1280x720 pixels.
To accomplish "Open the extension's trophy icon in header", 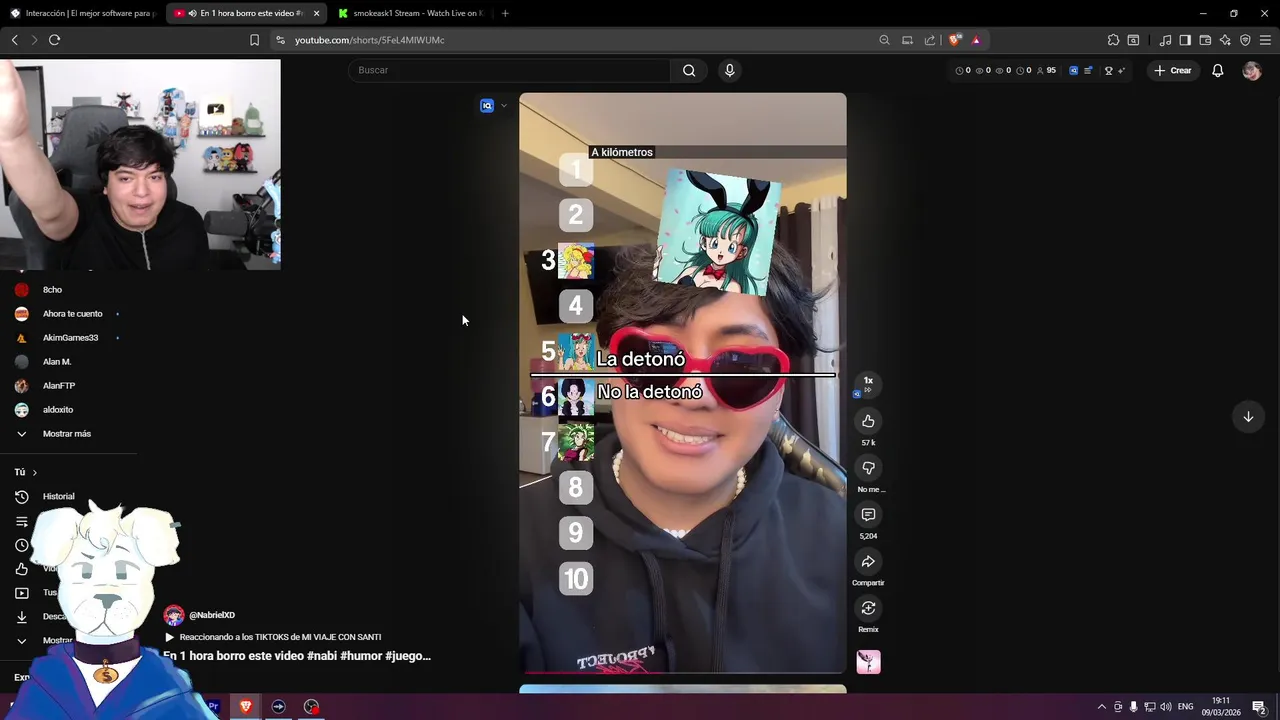I will coord(1108,71).
